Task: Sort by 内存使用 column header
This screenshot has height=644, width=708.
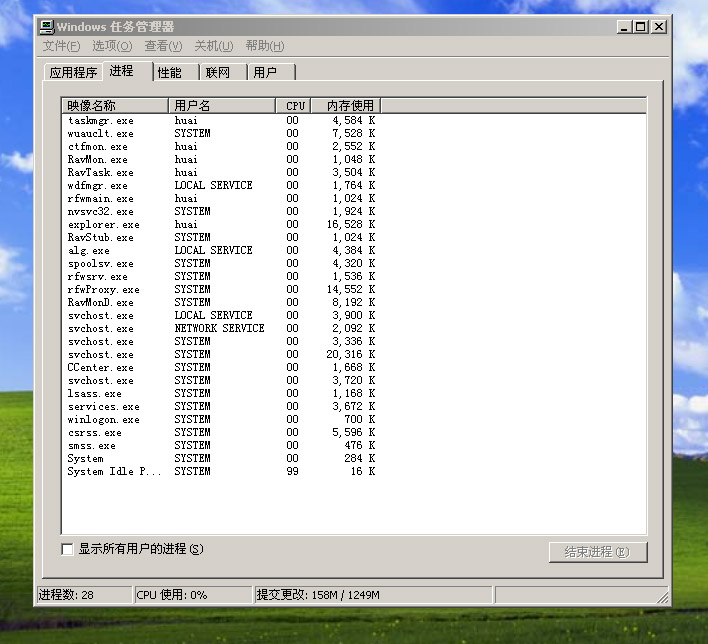Action: coord(346,106)
